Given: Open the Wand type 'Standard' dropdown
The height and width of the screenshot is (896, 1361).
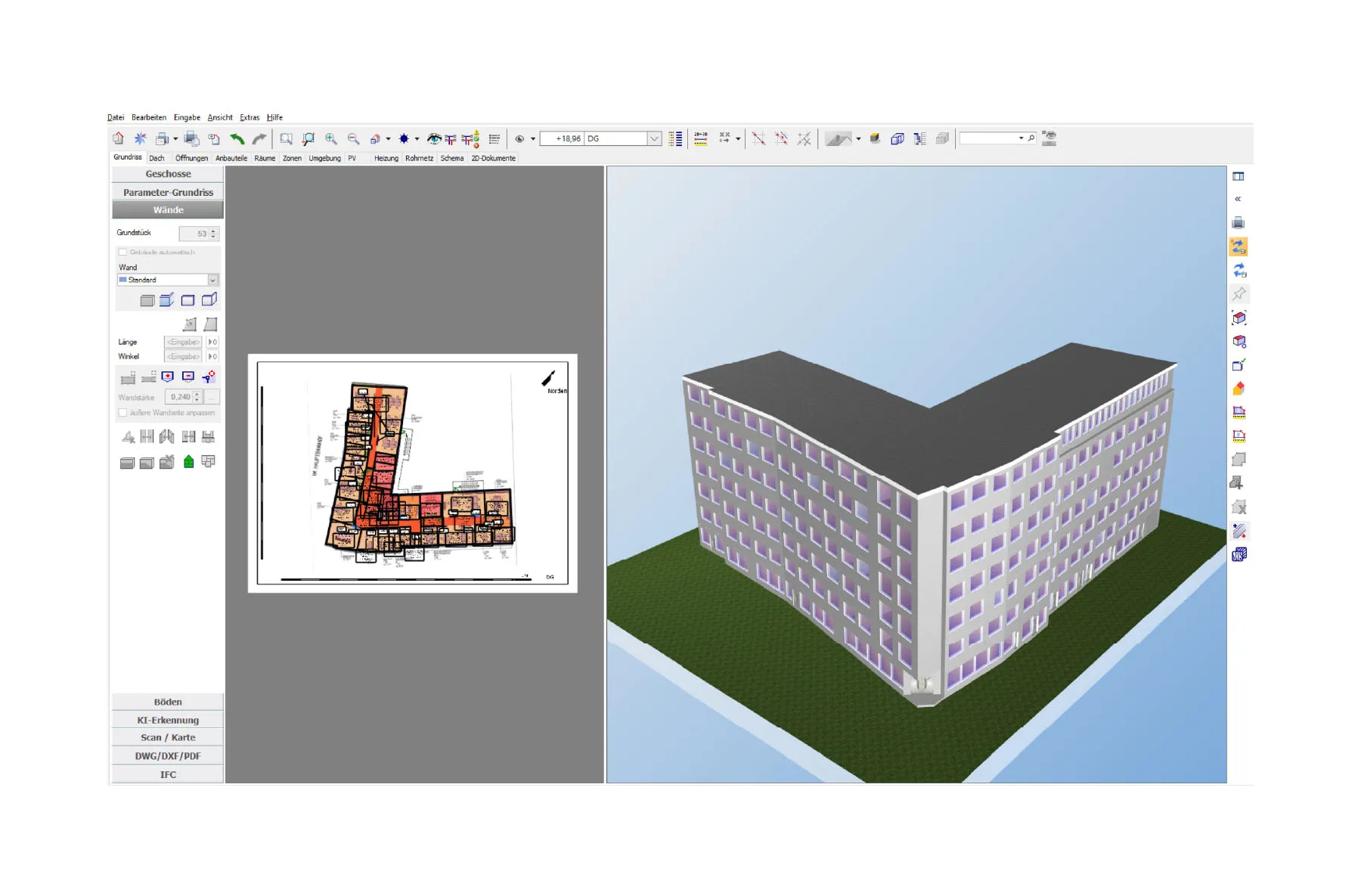Looking at the screenshot, I should click(212, 280).
